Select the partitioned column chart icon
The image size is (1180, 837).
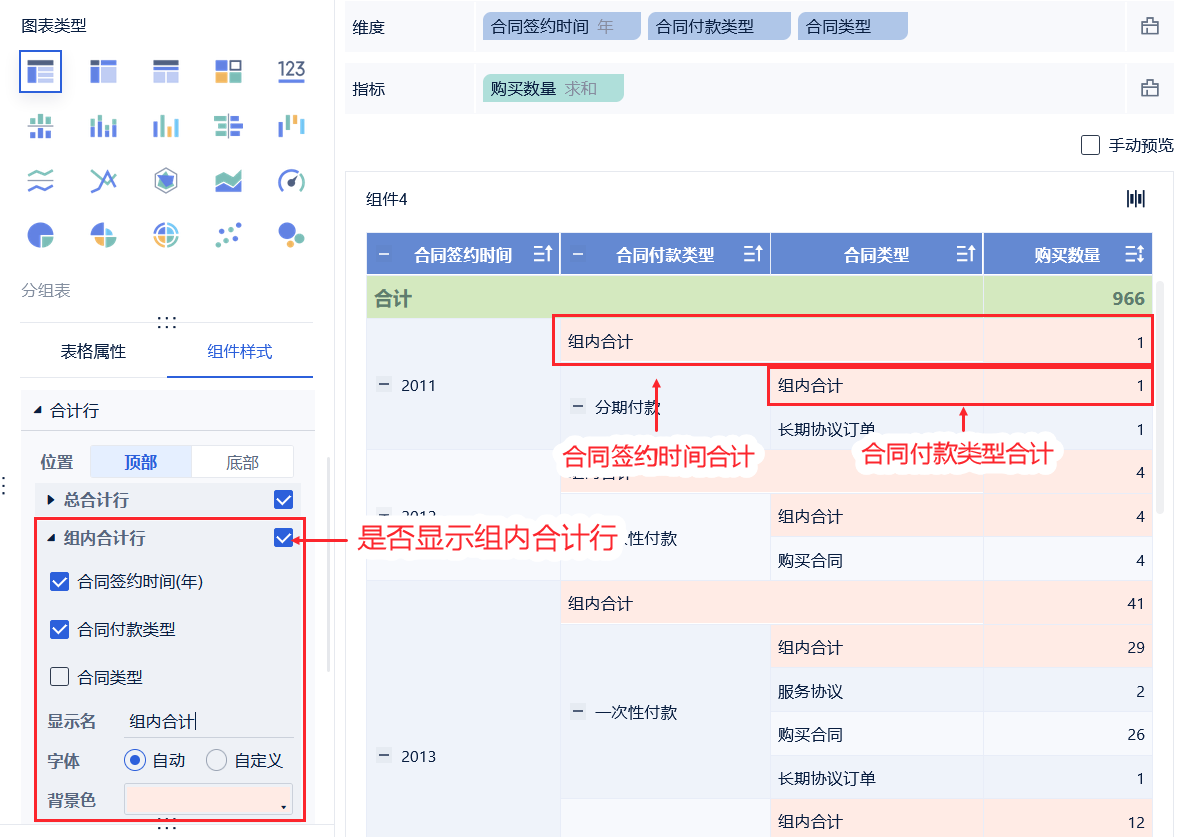[41, 126]
